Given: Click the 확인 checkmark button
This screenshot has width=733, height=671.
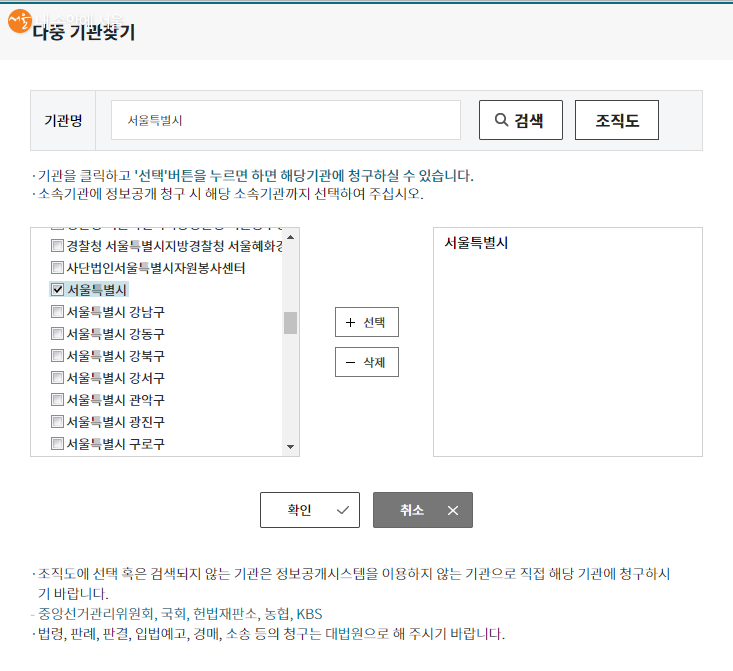Looking at the screenshot, I should tap(309, 510).
